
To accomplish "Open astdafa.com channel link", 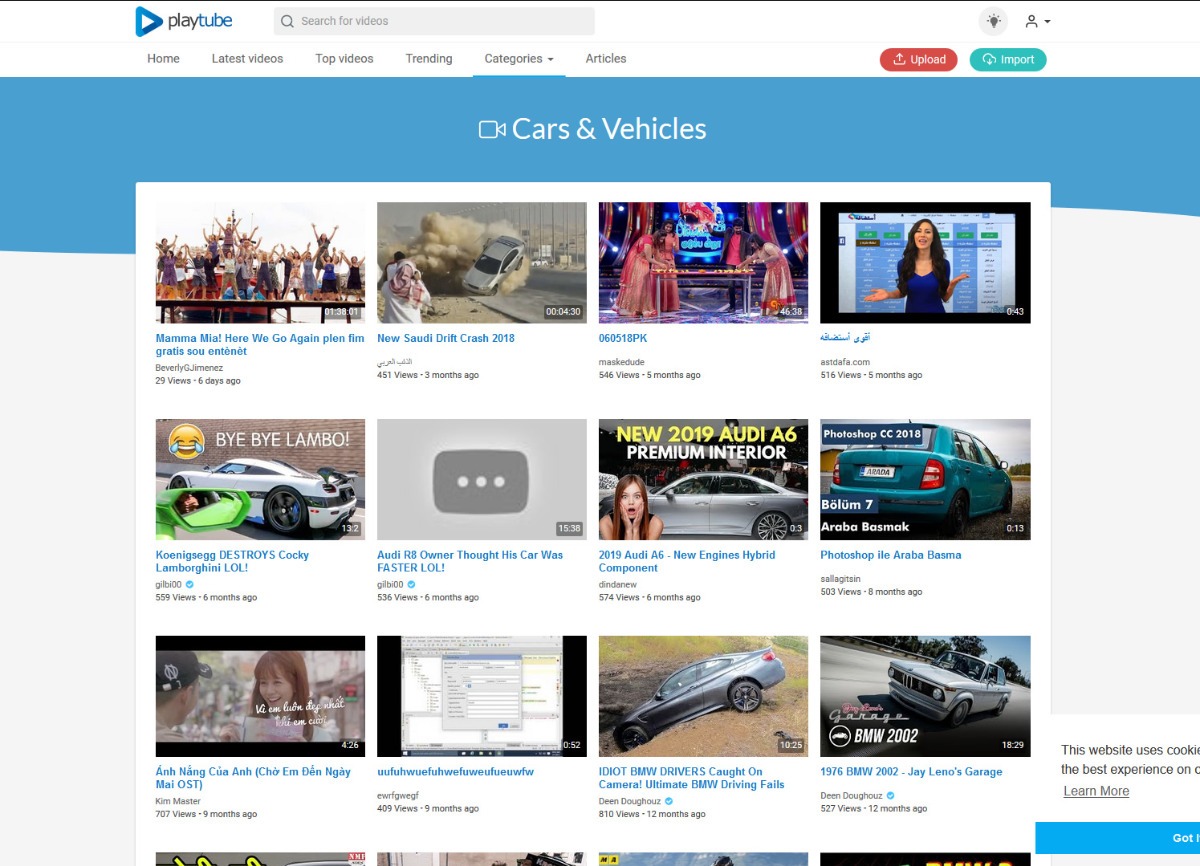I will click(x=845, y=362).
